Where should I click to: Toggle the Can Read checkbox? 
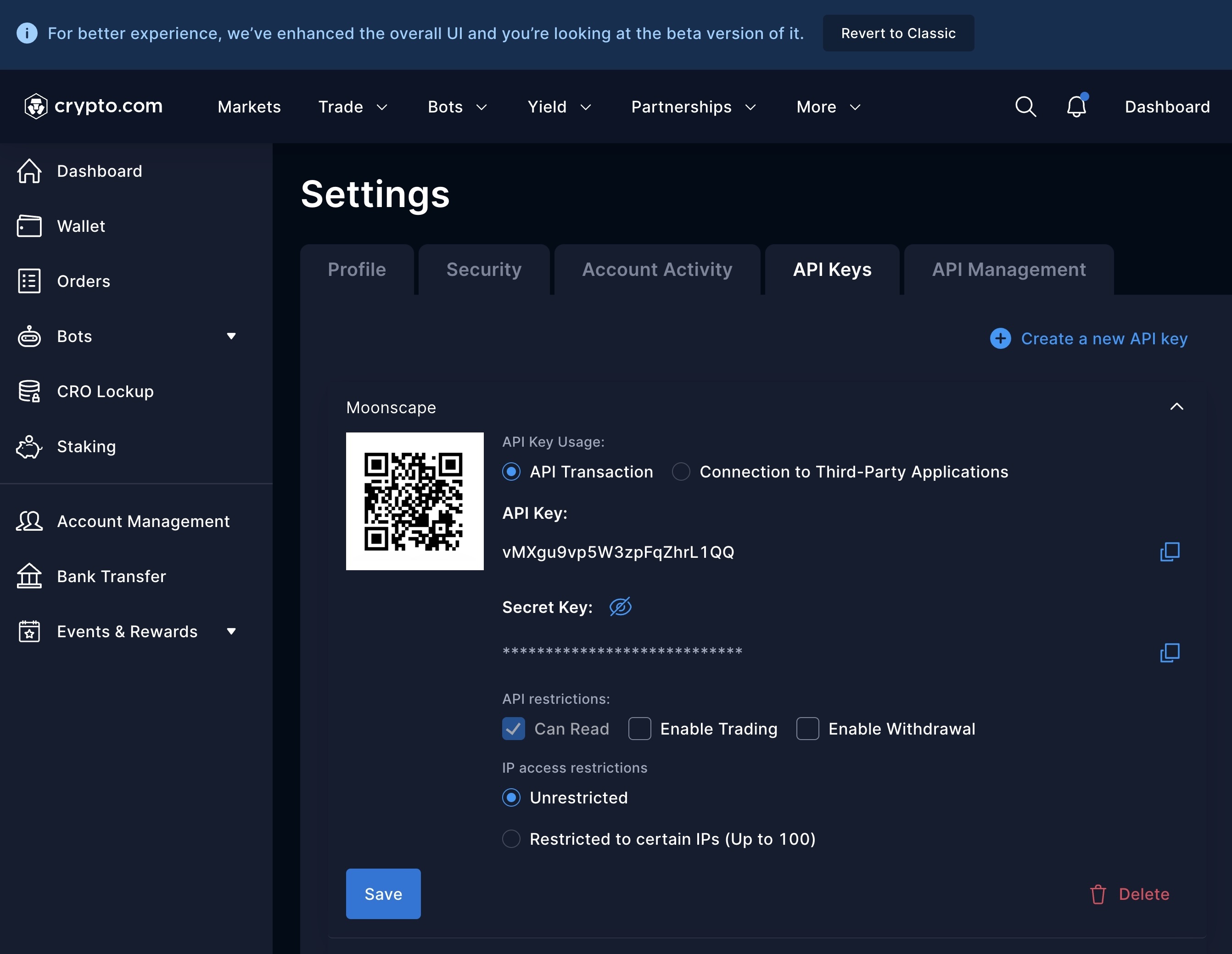(x=513, y=729)
